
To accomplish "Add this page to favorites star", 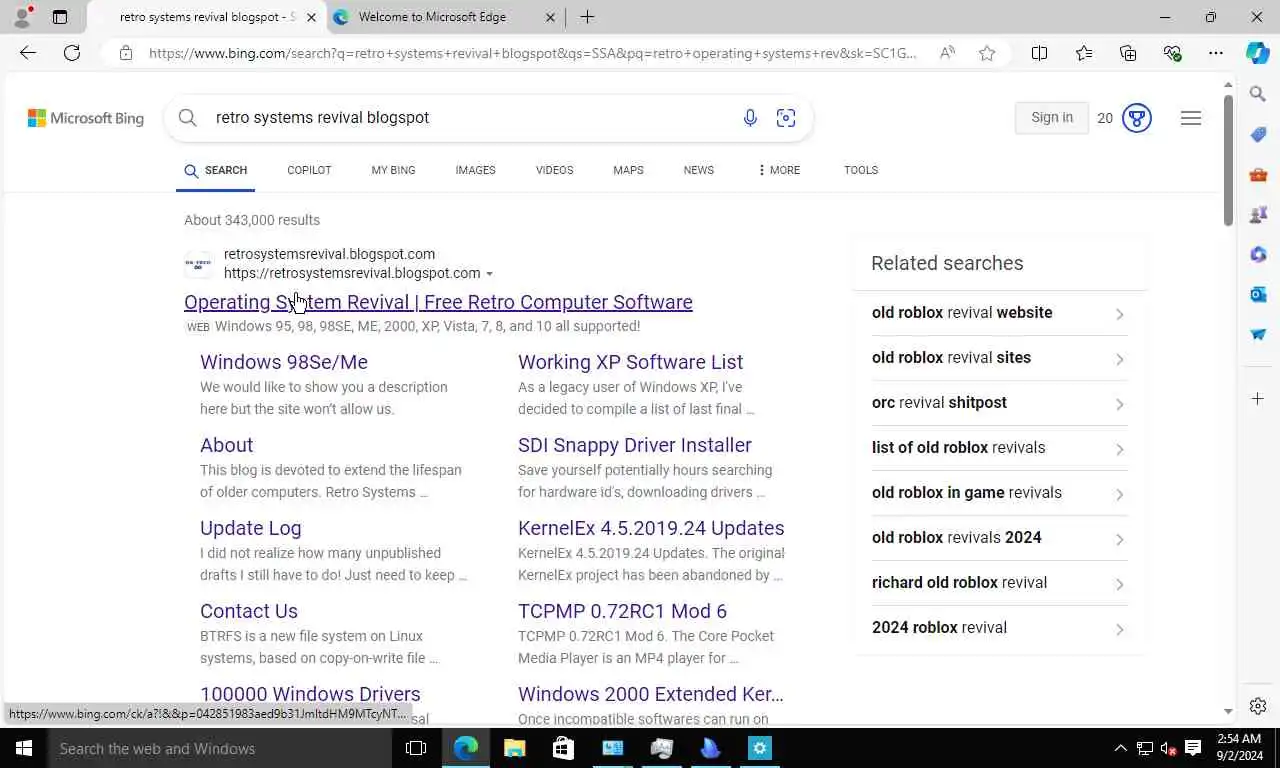I will [987, 53].
